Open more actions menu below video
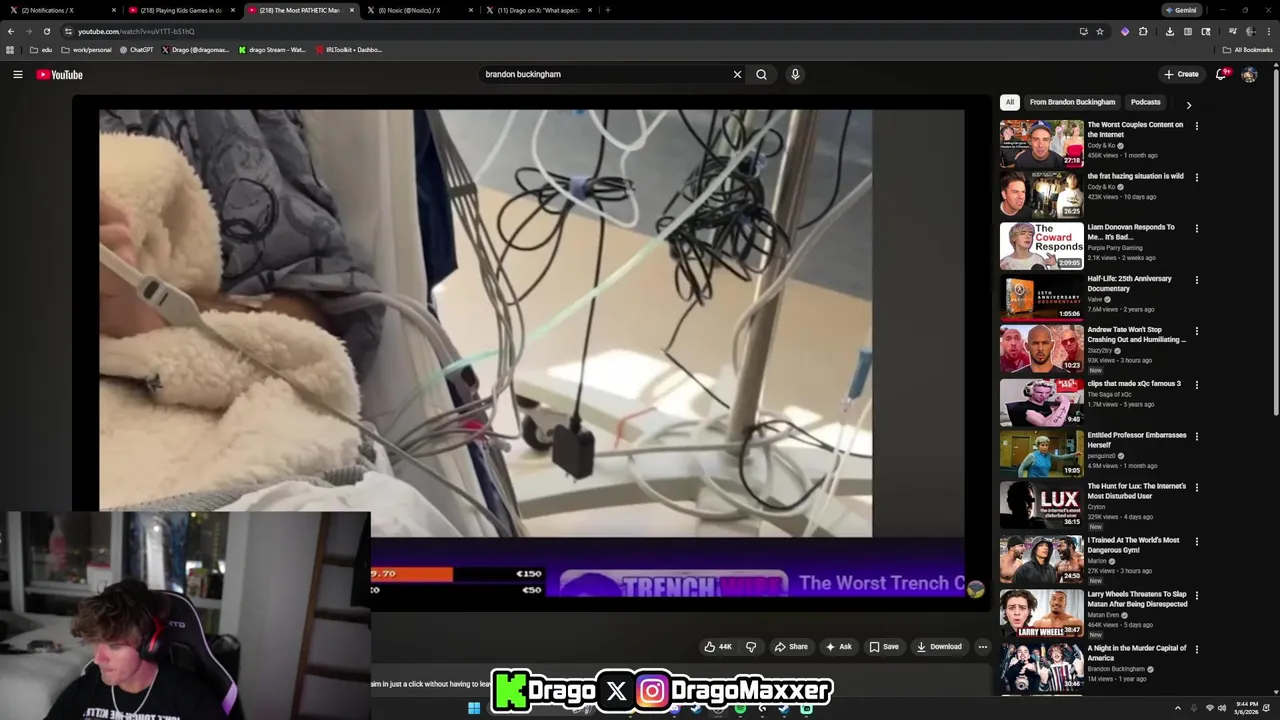 tap(982, 646)
